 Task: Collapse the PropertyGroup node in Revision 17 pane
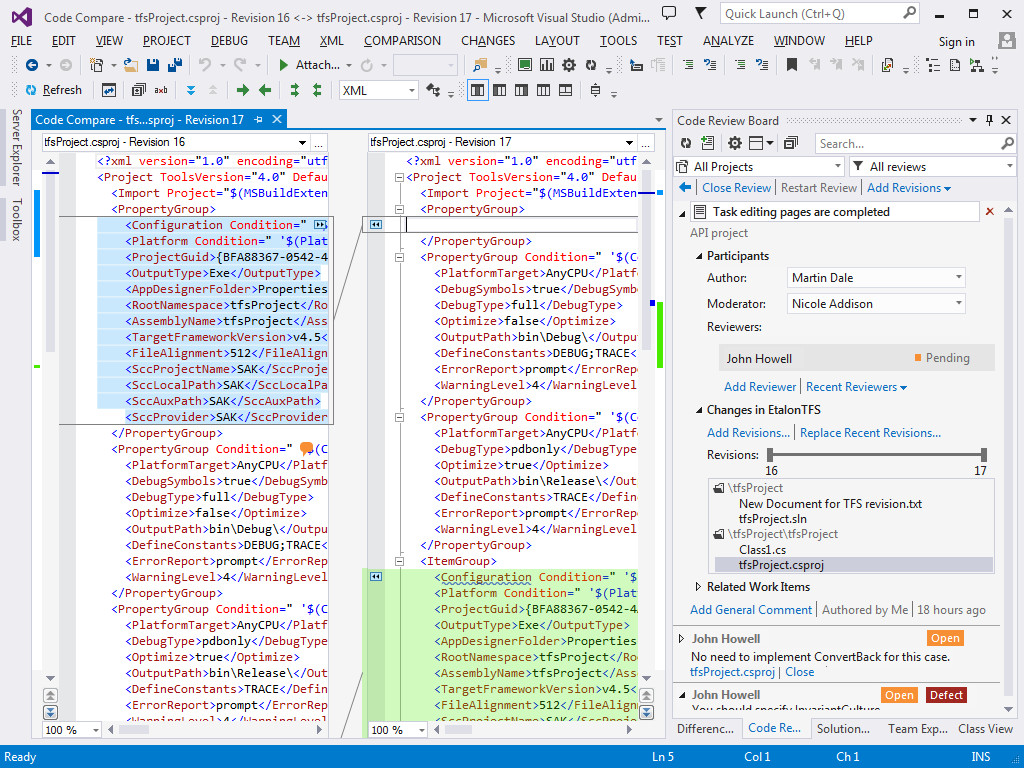[400, 209]
